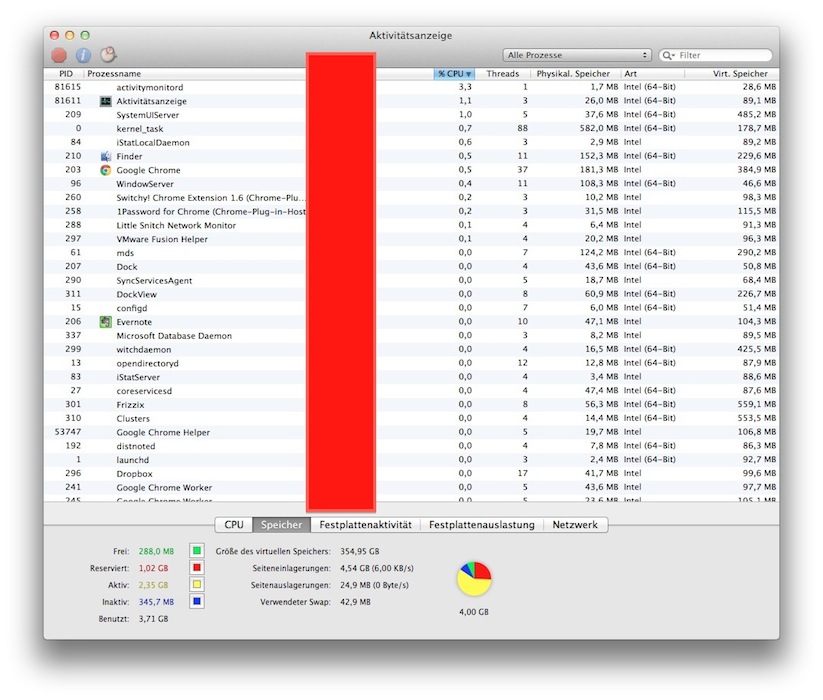Select the mds process row
823x700 pixels.
412,252
